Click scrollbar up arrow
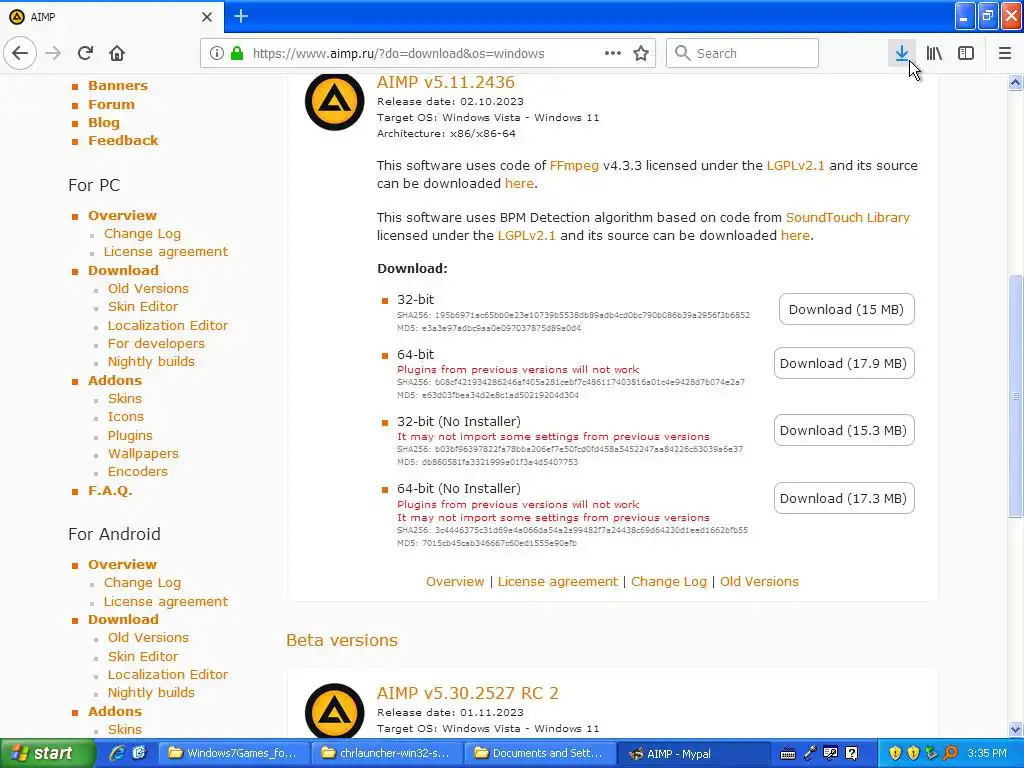The image size is (1024, 768). pos(1015,82)
